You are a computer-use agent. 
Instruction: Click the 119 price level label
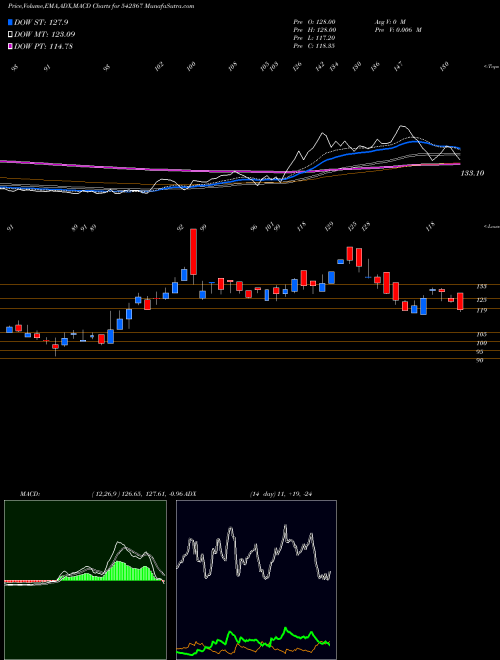(481, 311)
